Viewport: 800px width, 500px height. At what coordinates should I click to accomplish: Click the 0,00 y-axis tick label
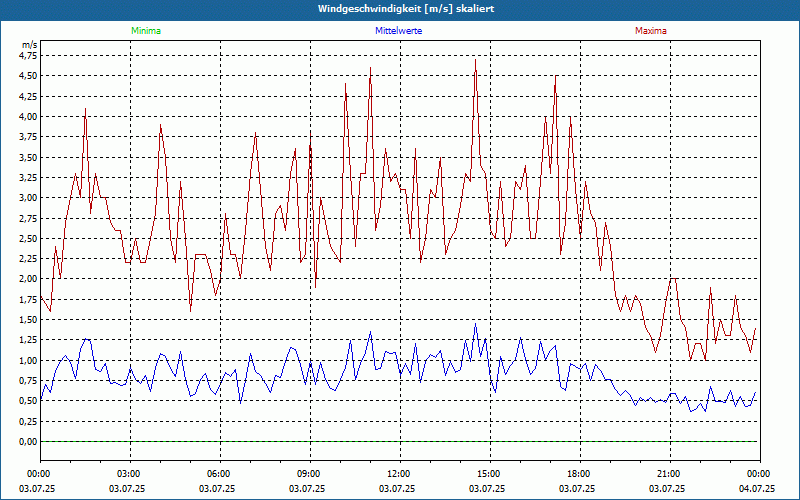pos(28,441)
